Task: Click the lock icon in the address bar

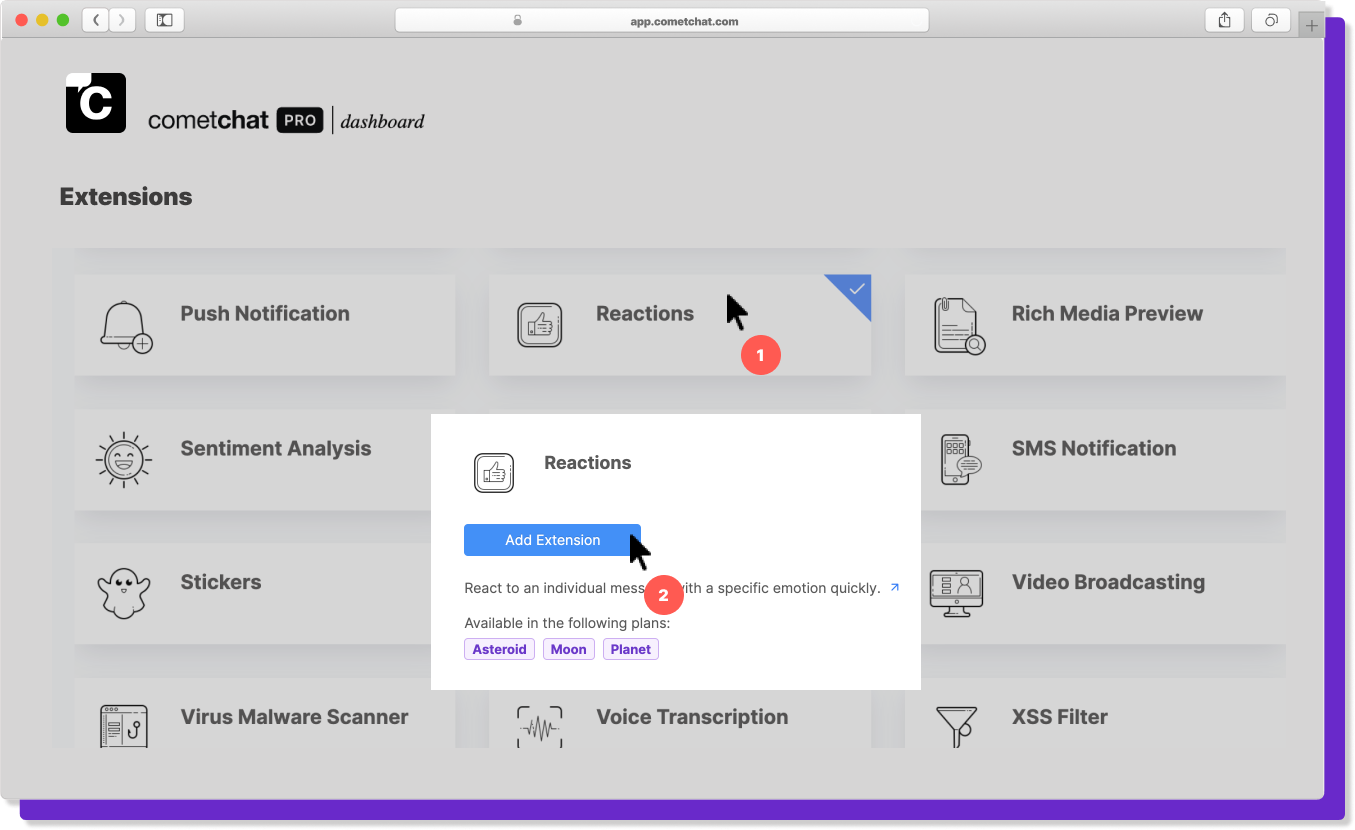Action: pos(517,20)
